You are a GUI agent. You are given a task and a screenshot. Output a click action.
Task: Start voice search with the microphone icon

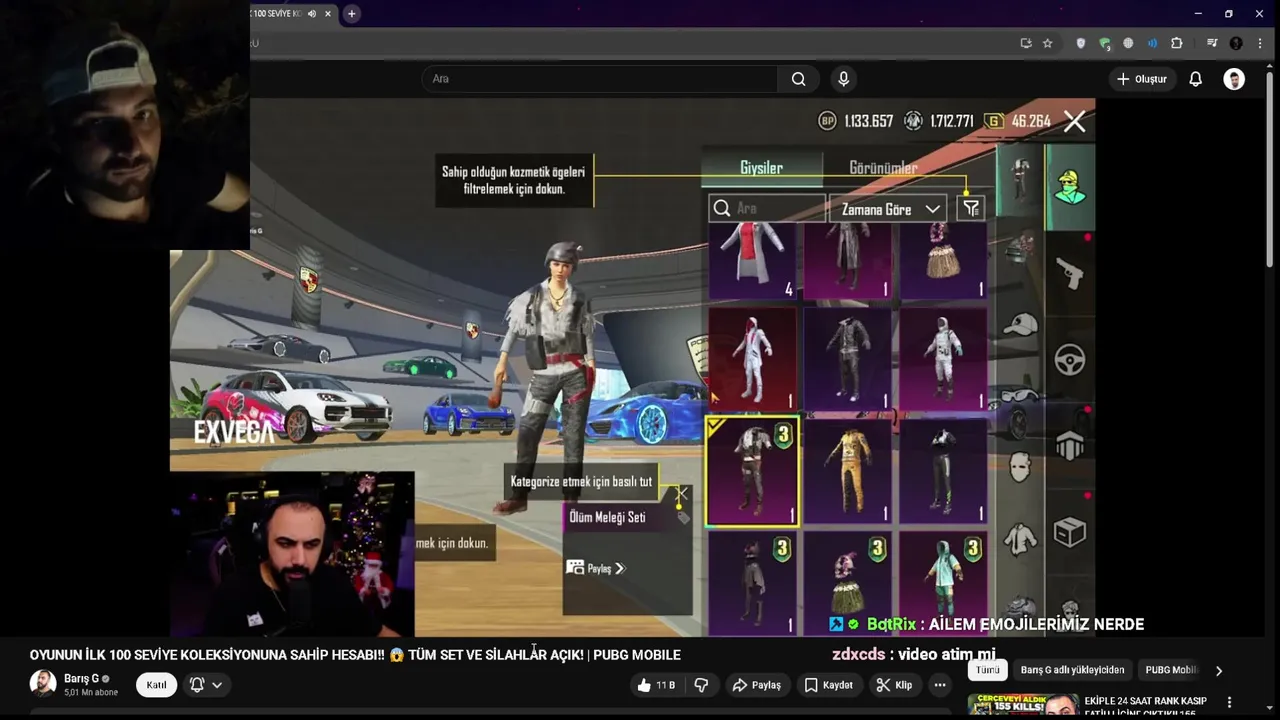coord(843,79)
